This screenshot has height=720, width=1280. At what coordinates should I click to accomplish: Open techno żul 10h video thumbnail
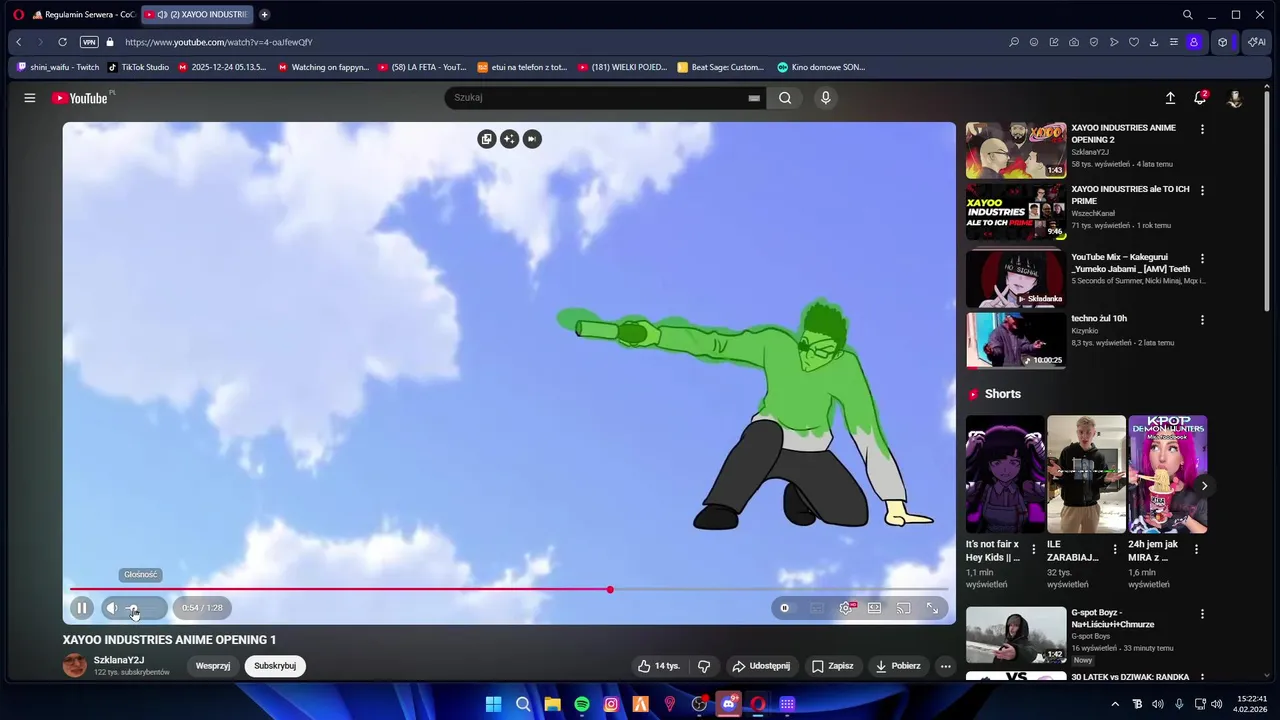click(1016, 341)
